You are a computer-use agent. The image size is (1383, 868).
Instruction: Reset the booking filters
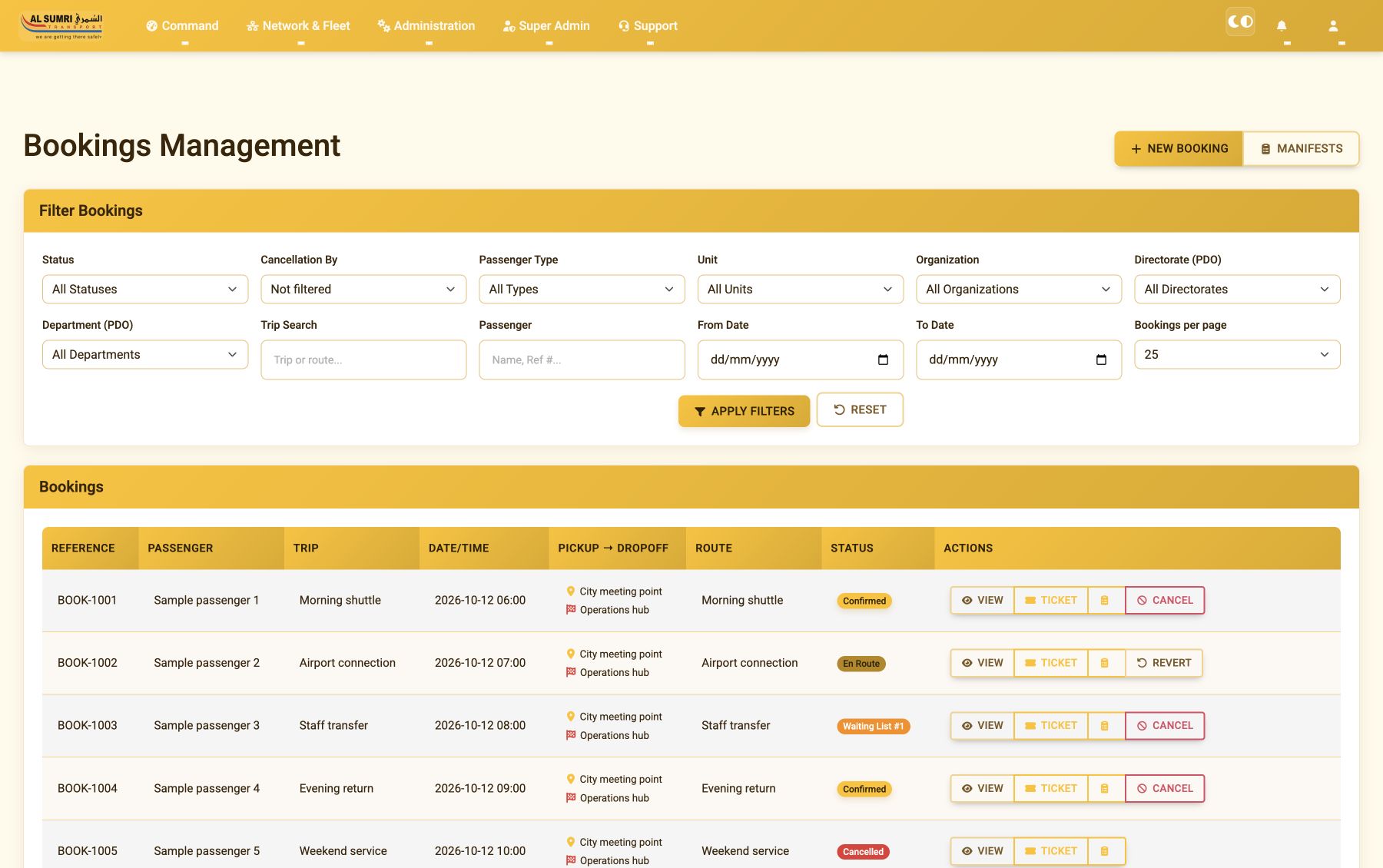860,409
